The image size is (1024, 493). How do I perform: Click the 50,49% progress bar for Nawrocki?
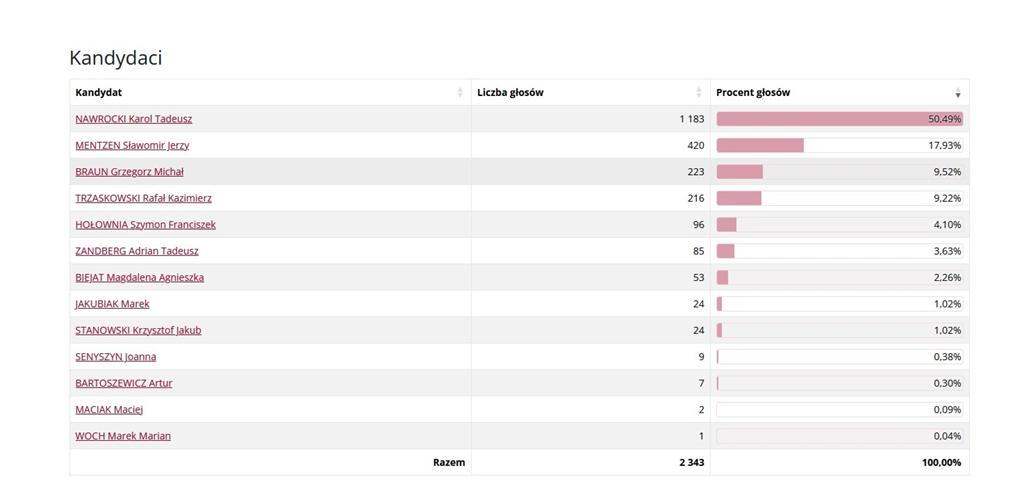(839, 119)
